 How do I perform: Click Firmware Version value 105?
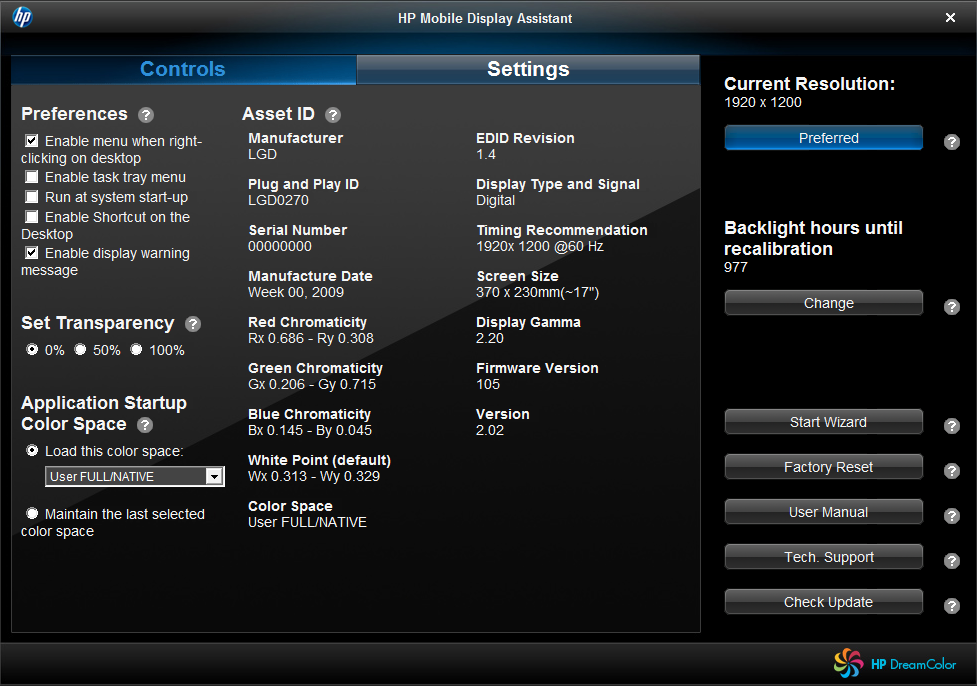[488, 384]
